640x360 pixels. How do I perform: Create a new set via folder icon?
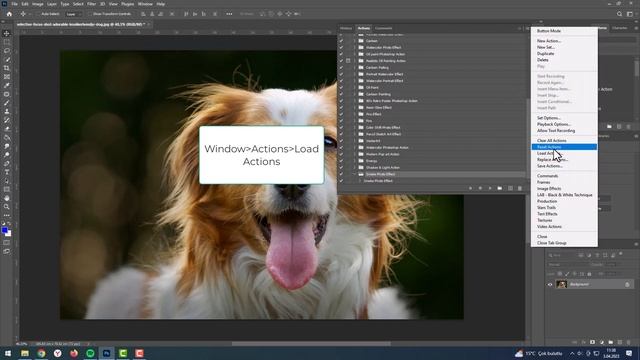pos(500,189)
